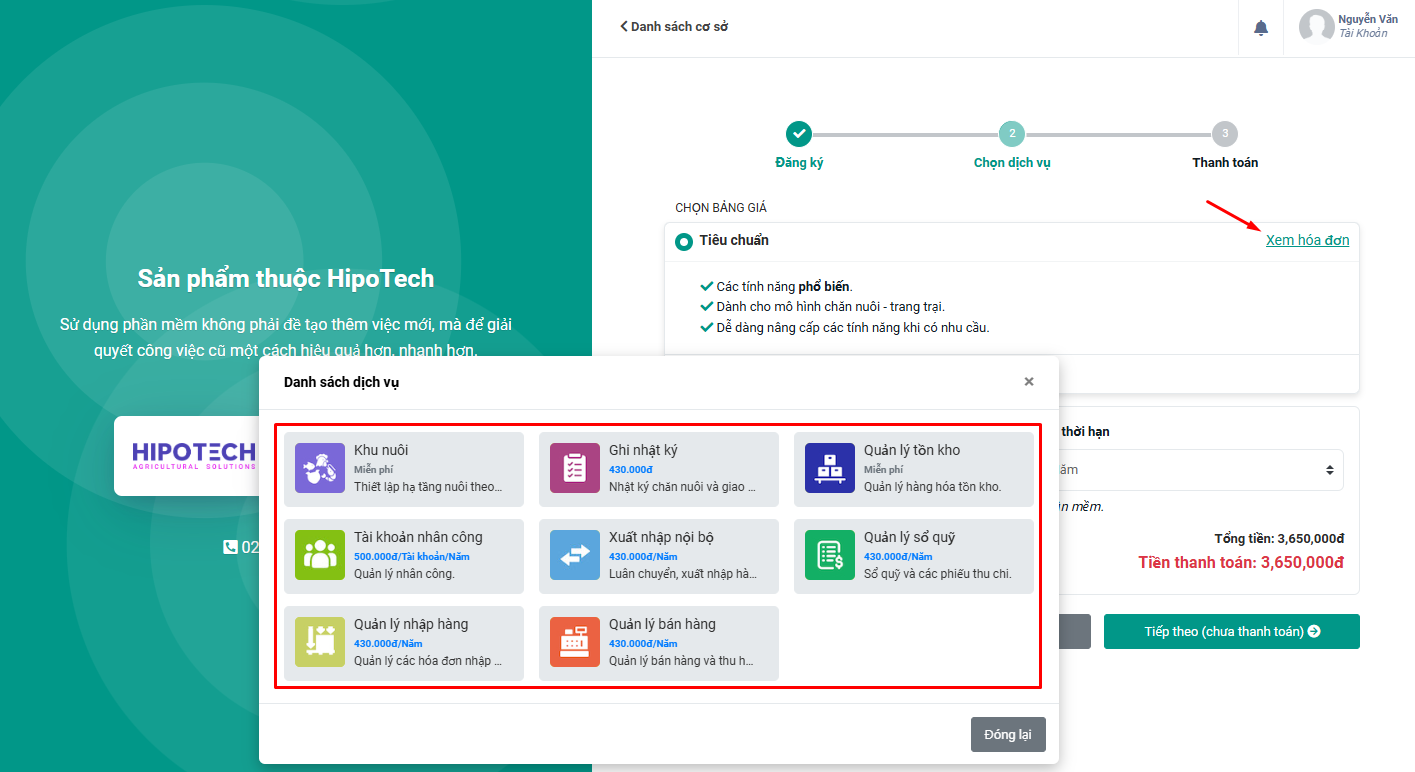Screen dimensions: 1415x772
Task: Click the Tài khoản nhân công icon
Action: (x=320, y=555)
